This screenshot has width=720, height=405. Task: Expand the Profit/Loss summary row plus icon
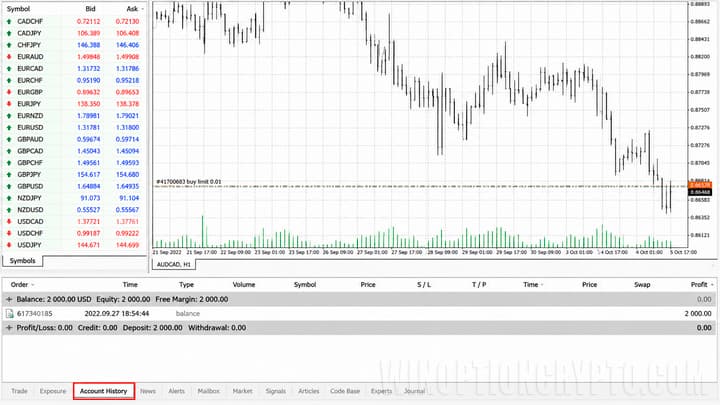(x=9, y=328)
